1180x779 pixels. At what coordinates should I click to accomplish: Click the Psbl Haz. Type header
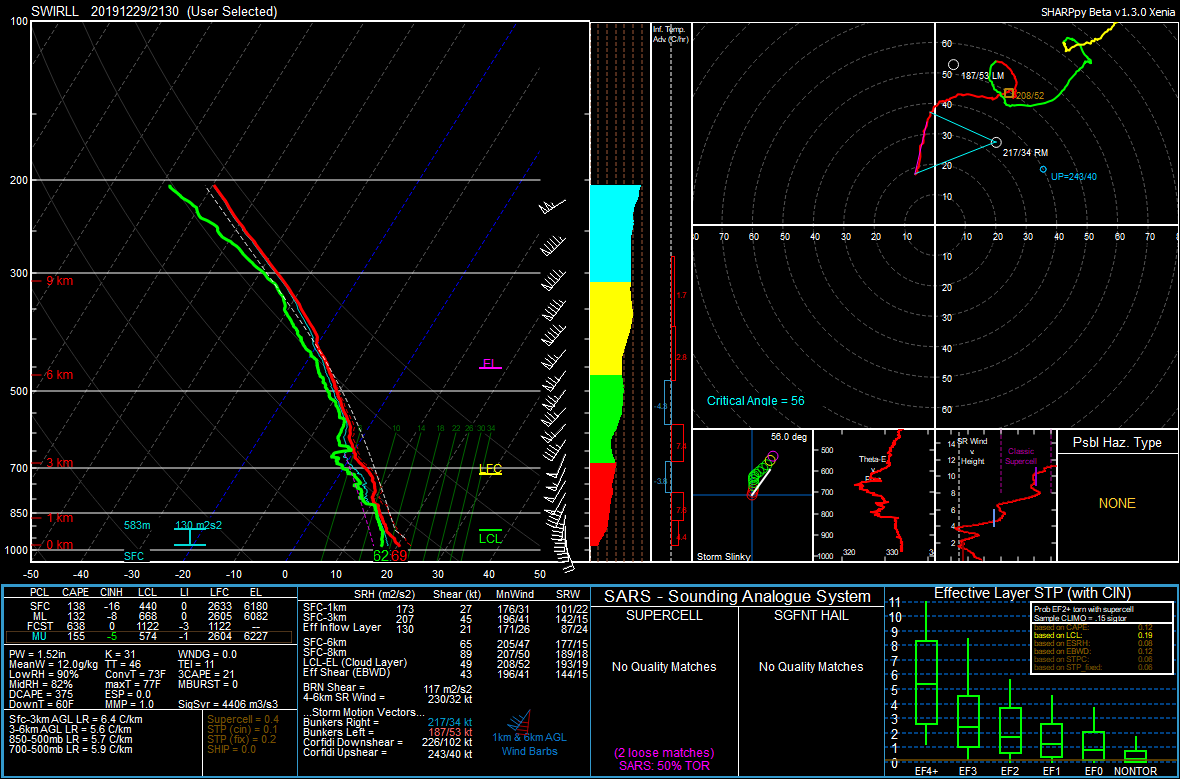[1117, 443]
